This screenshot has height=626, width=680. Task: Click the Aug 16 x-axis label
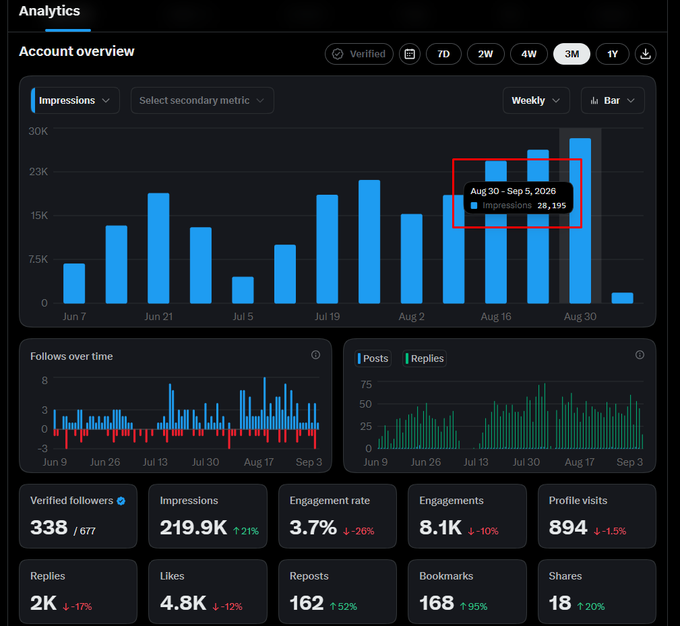point(496,317)
